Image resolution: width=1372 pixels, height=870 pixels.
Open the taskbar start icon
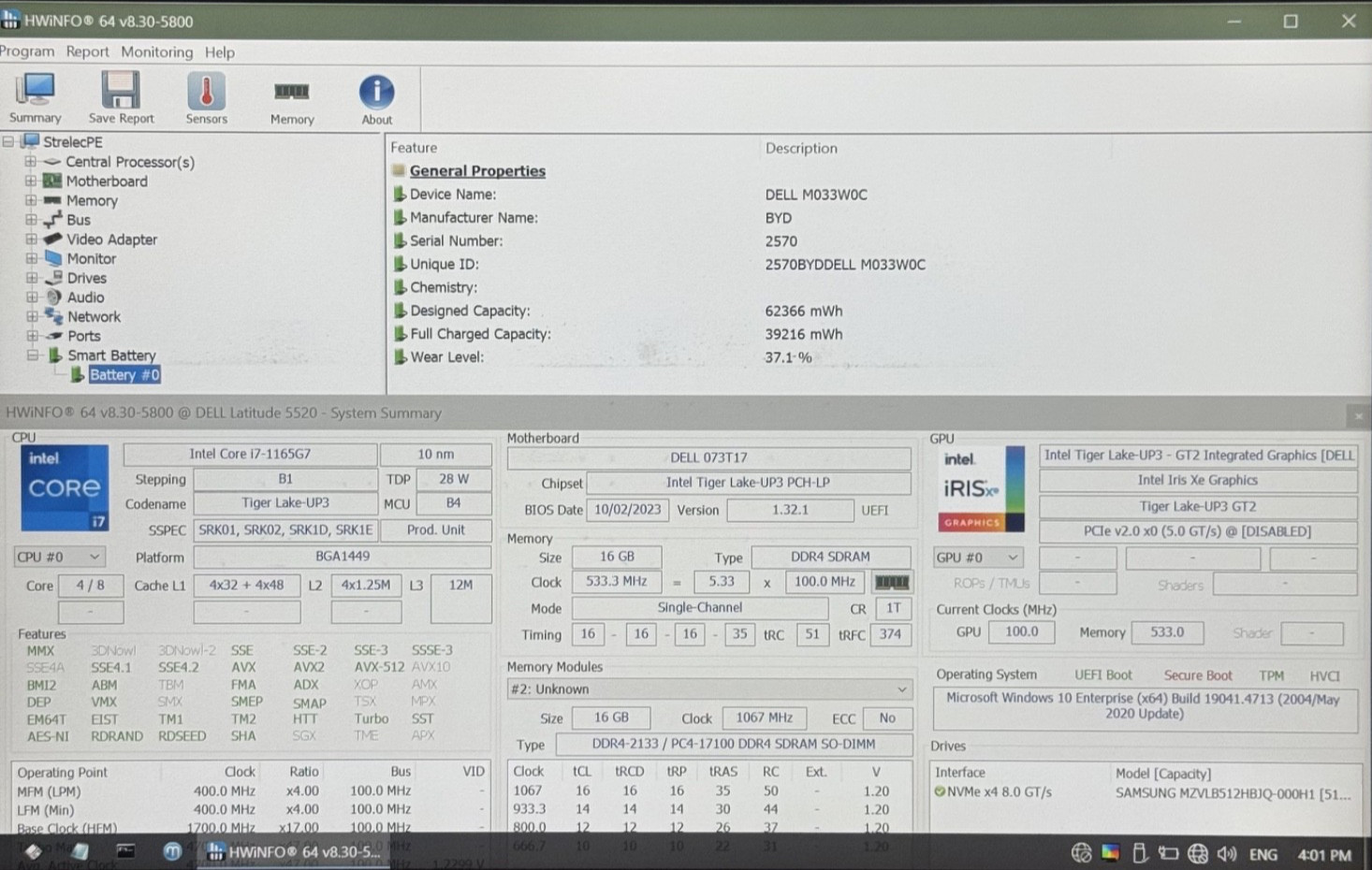(x=34, y=852)
